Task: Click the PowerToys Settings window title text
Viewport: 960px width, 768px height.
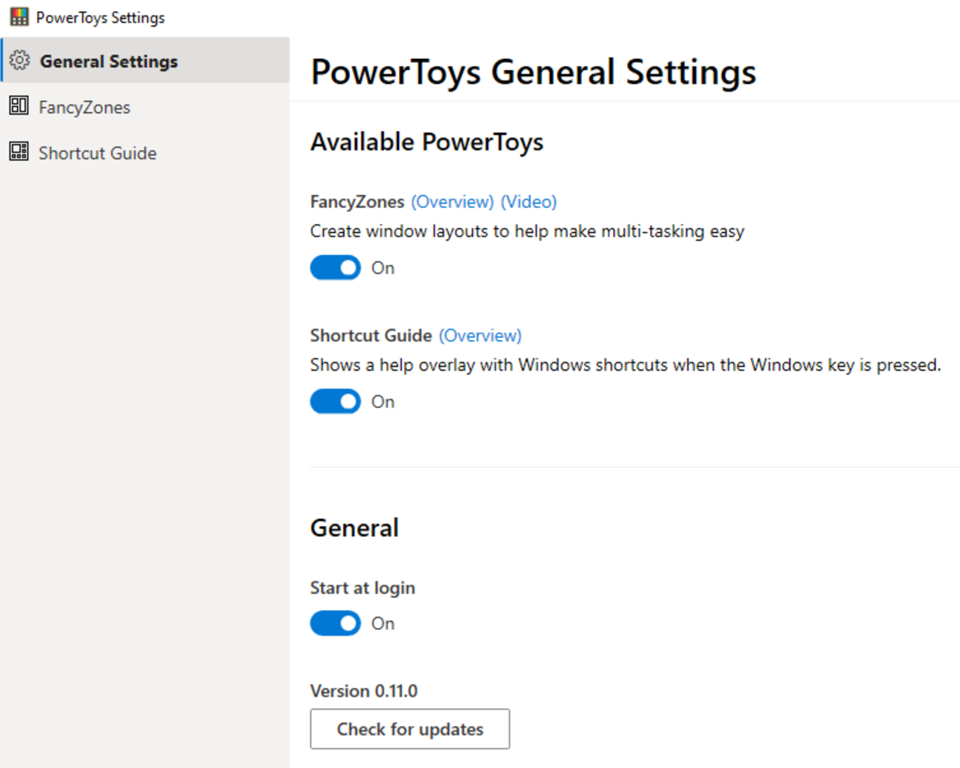Action: click(x=100, y=18)
